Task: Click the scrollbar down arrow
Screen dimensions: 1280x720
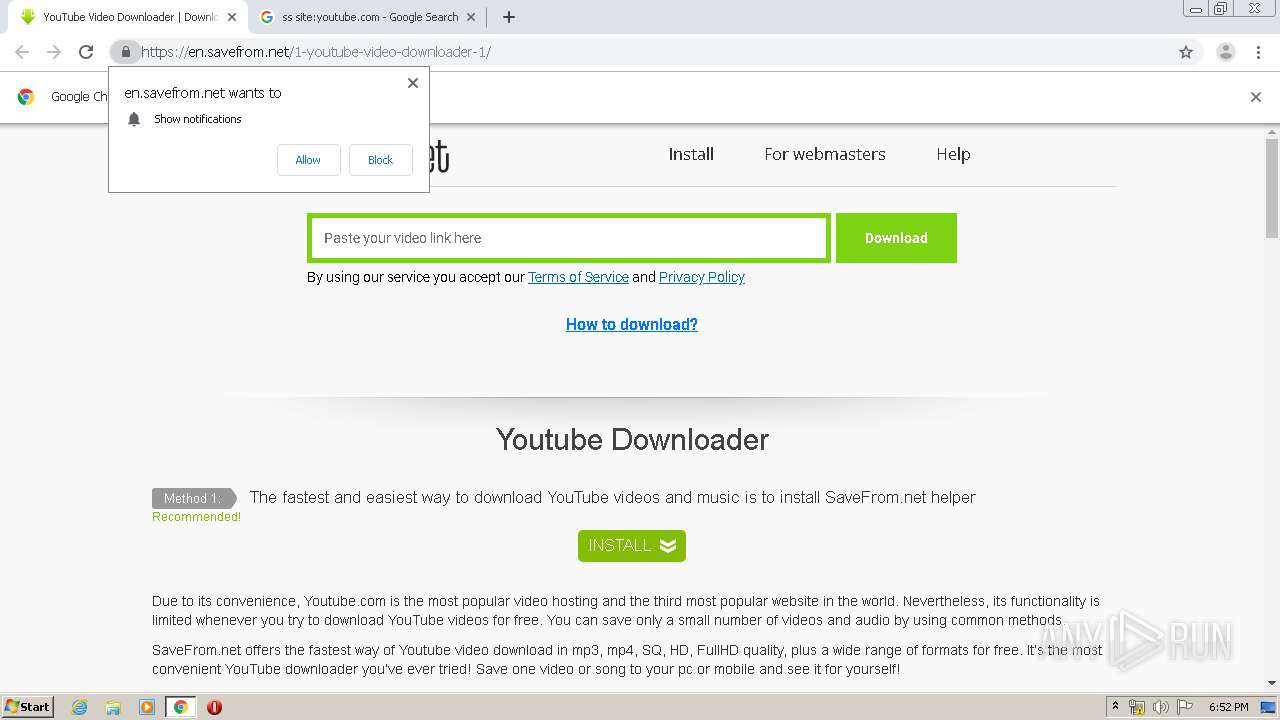Action: (x=1272, y=684)
